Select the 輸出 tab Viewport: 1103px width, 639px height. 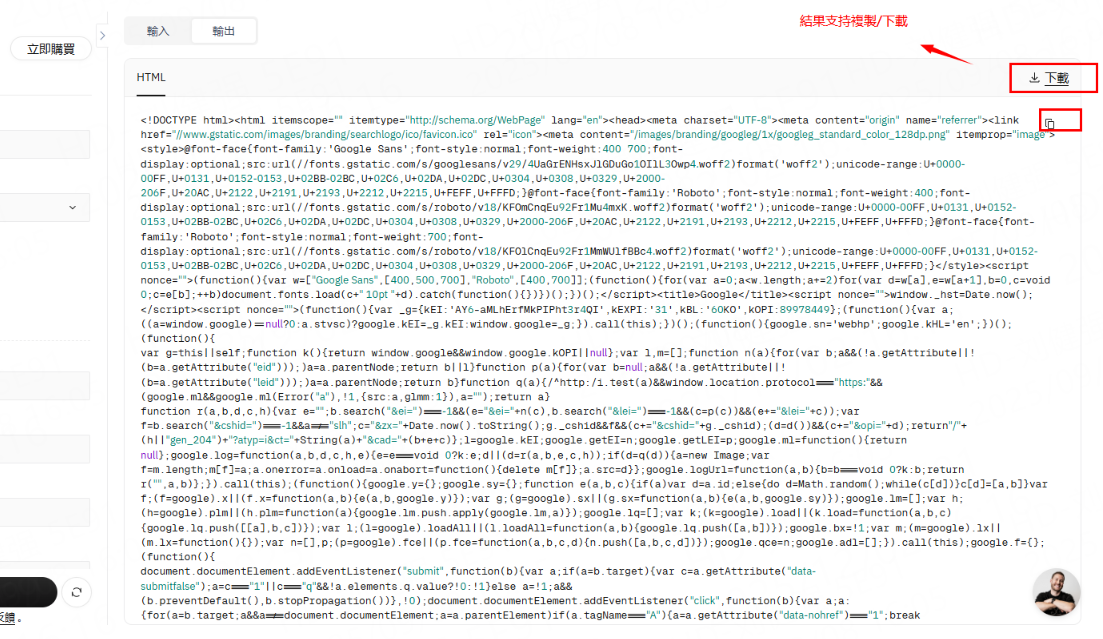coord(224,31)
